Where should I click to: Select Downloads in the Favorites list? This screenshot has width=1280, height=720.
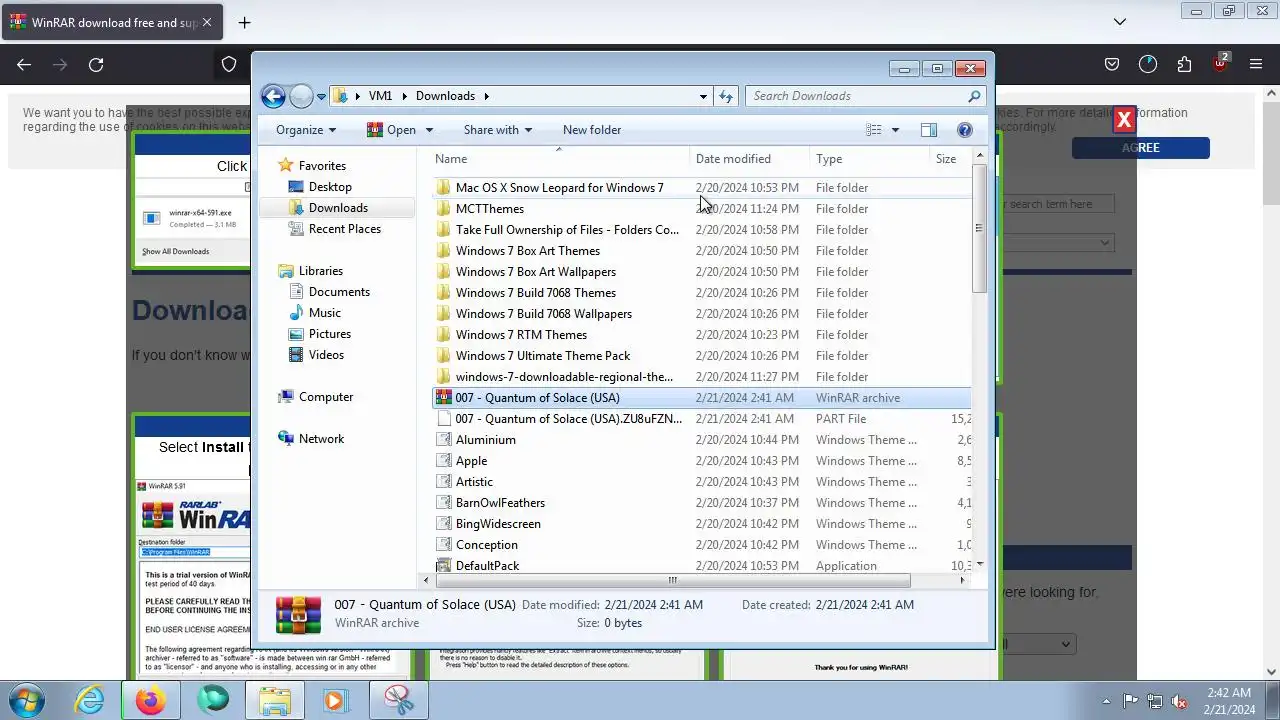click(338, 208)
